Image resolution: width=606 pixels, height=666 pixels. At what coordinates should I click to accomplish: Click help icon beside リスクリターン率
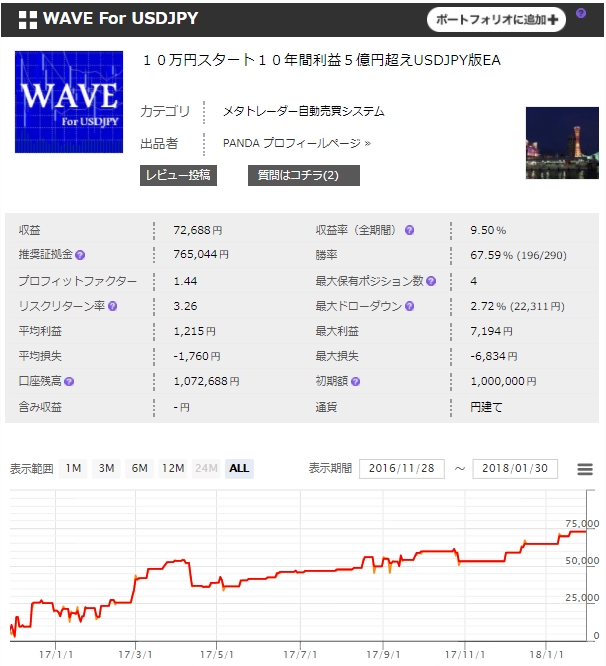pyautogui.click(x=112, y=306)
